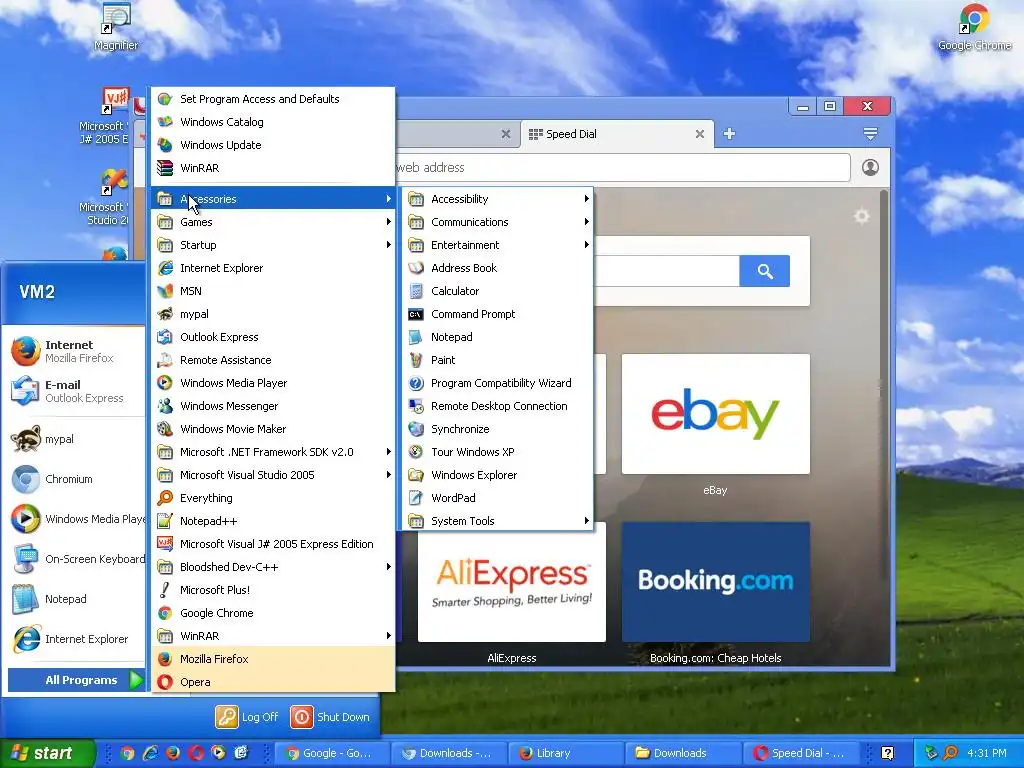Viewport: 1024px width, 768px height.
Task: Expand Microsoft .NET Framework SDK v2.0 folder
Action: pyautogui.click(x=273, y=452)
